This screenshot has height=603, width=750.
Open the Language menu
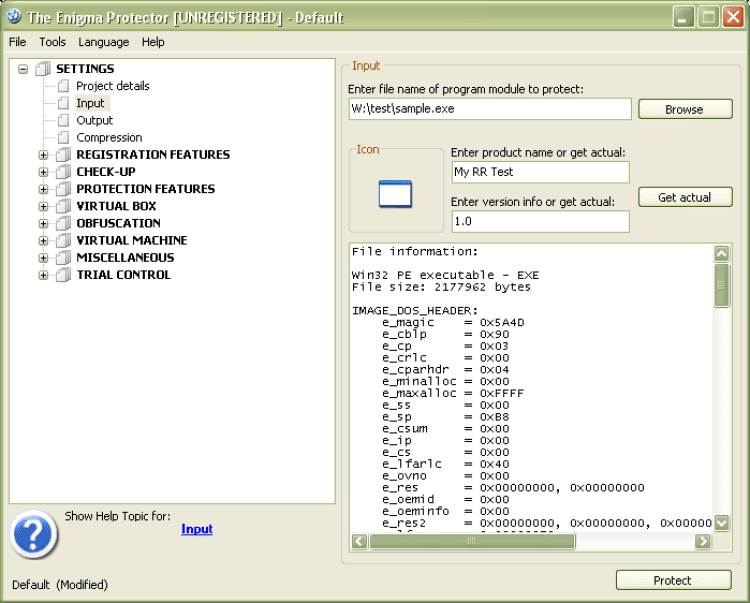point(103,42)
